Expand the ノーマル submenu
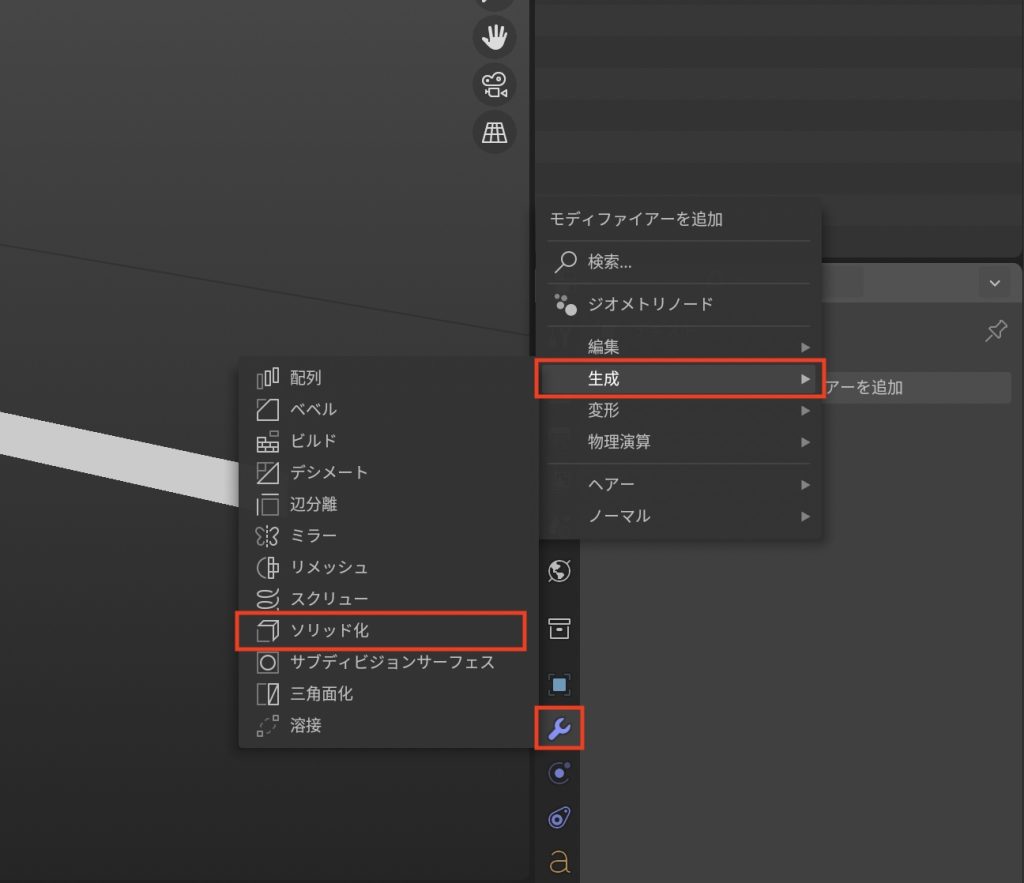 pos(680,516)
